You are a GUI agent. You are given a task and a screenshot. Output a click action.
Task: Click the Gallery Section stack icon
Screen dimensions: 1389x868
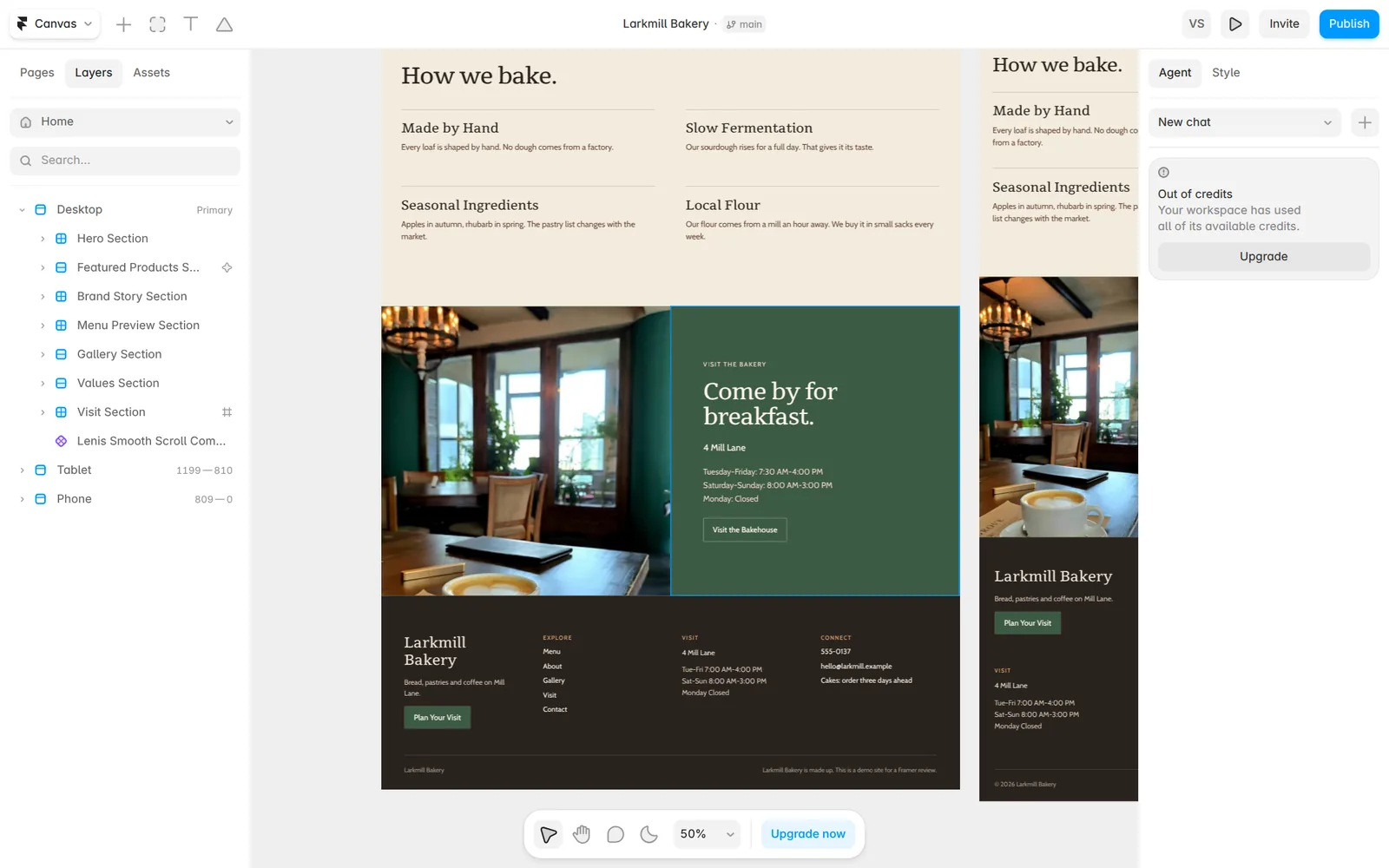pyautogui.click(x=61, y=354)
